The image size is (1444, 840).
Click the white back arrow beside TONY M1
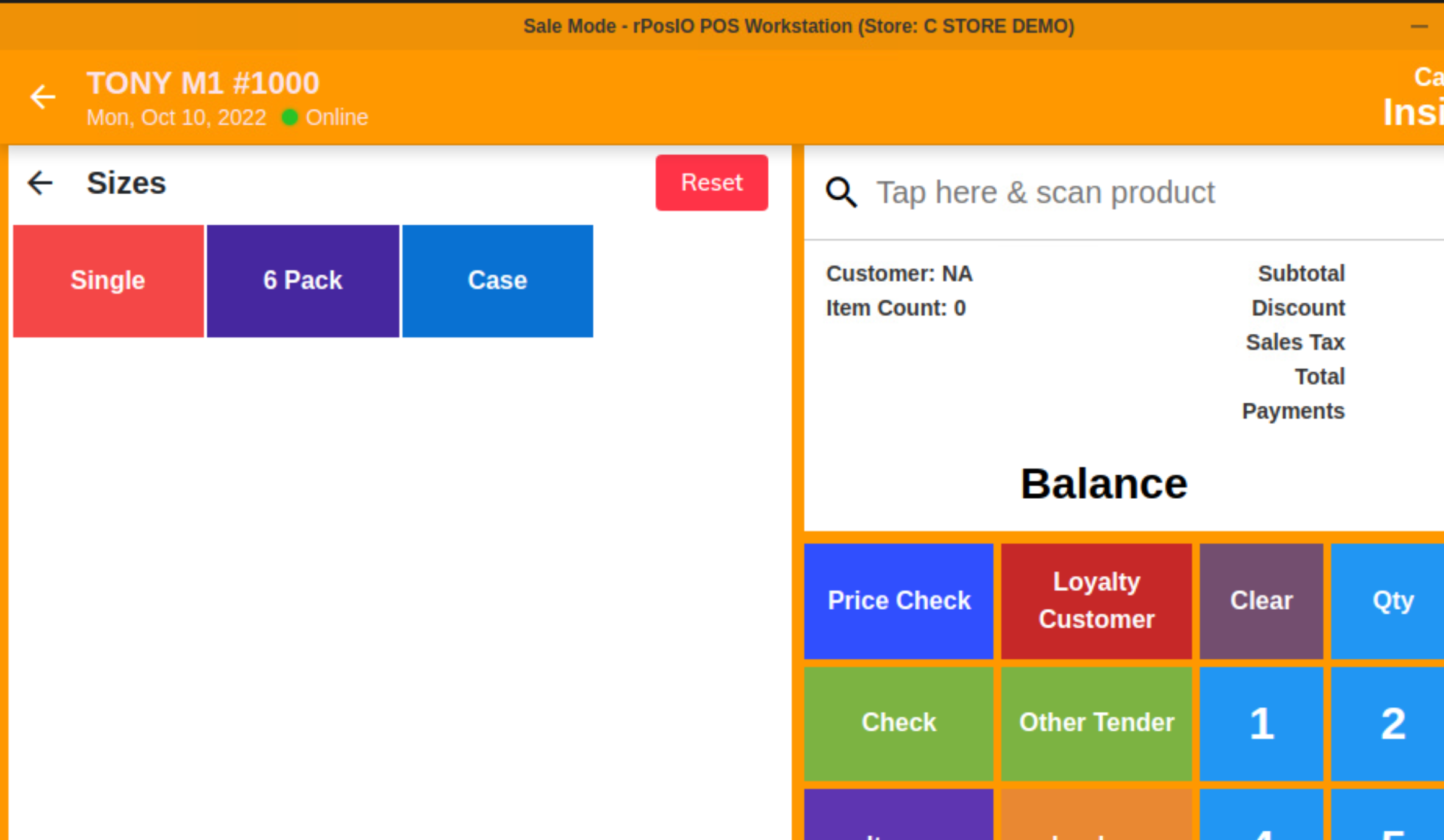pyautogui.click(x=42, y=97)
